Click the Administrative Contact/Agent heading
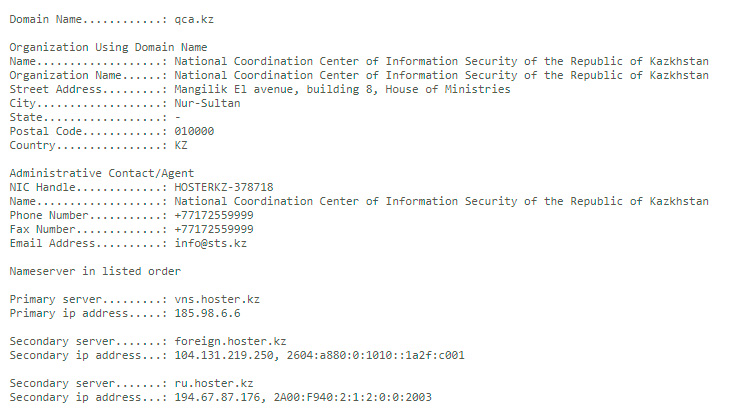 tap(101, 173)
